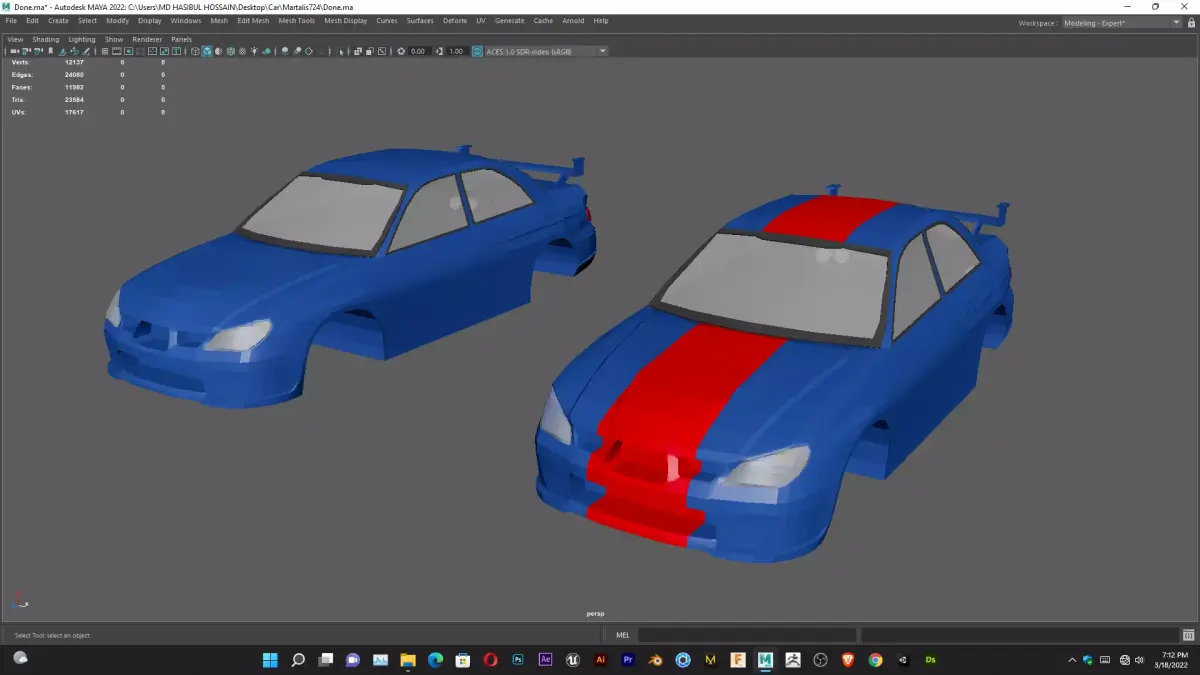1200x675 pixels.
Task: Open the Windows menu
Action: click(x=186, y=21)
